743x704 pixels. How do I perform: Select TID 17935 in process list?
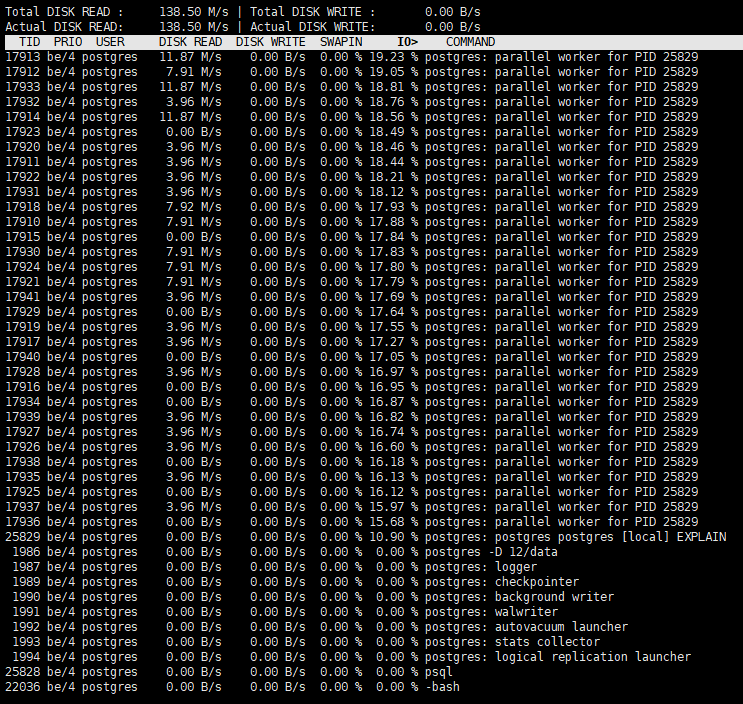tap(23, 477)
